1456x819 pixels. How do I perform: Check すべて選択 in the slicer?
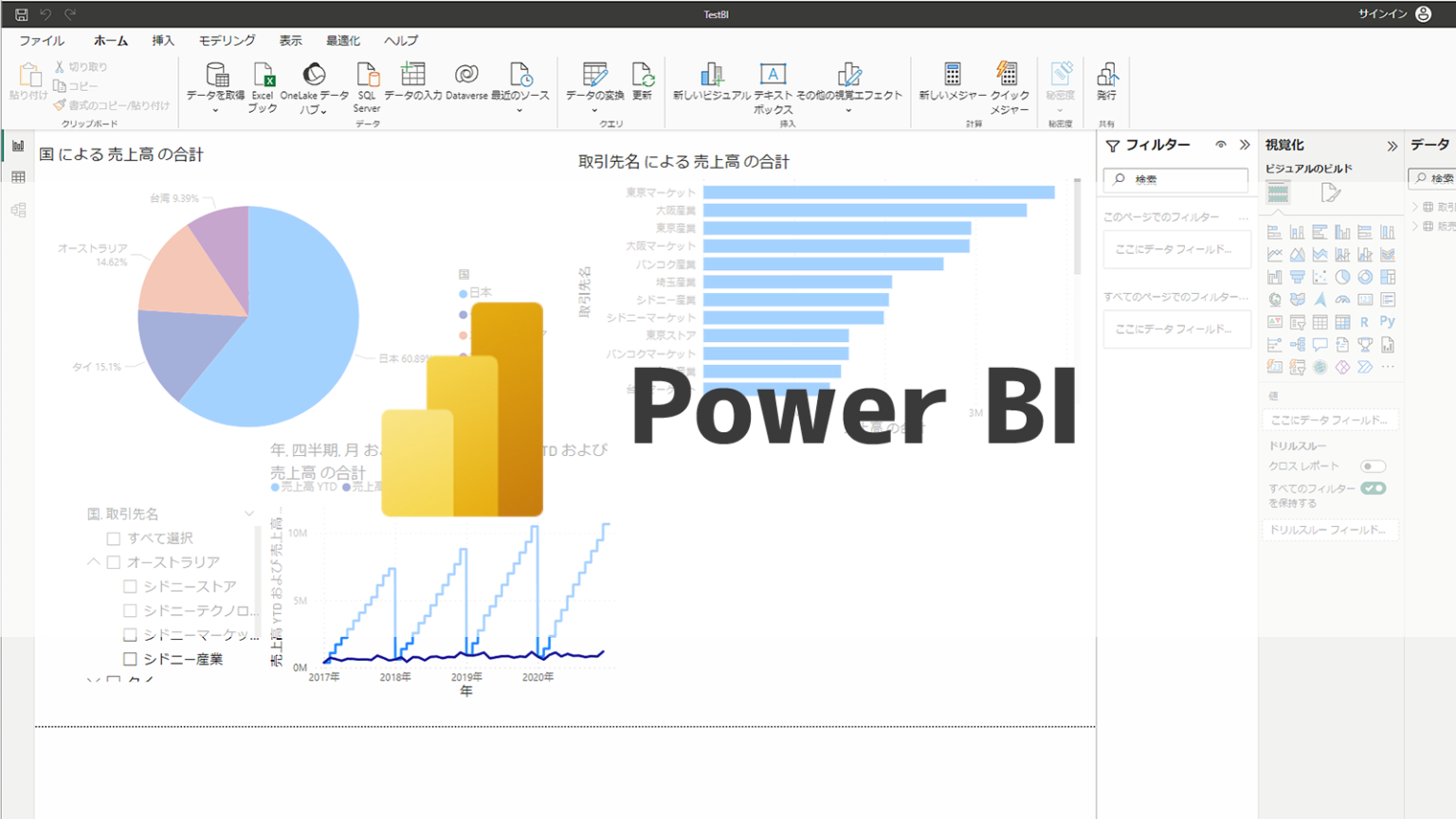tap(114, 537)
